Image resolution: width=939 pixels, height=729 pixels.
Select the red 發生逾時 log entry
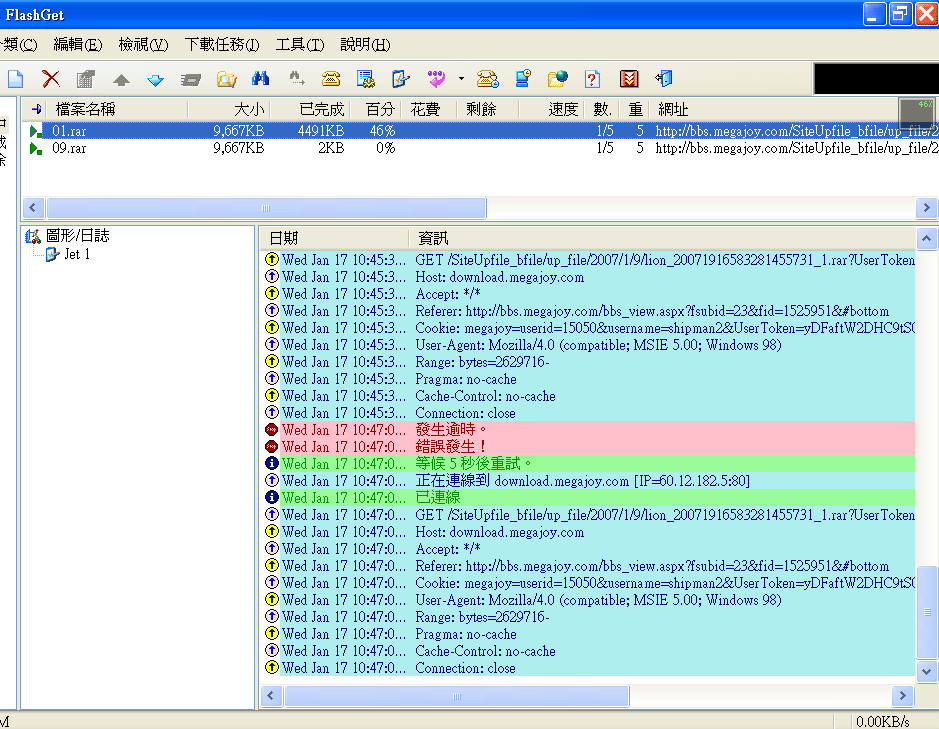pyautogui.click(x=589, y=429)
